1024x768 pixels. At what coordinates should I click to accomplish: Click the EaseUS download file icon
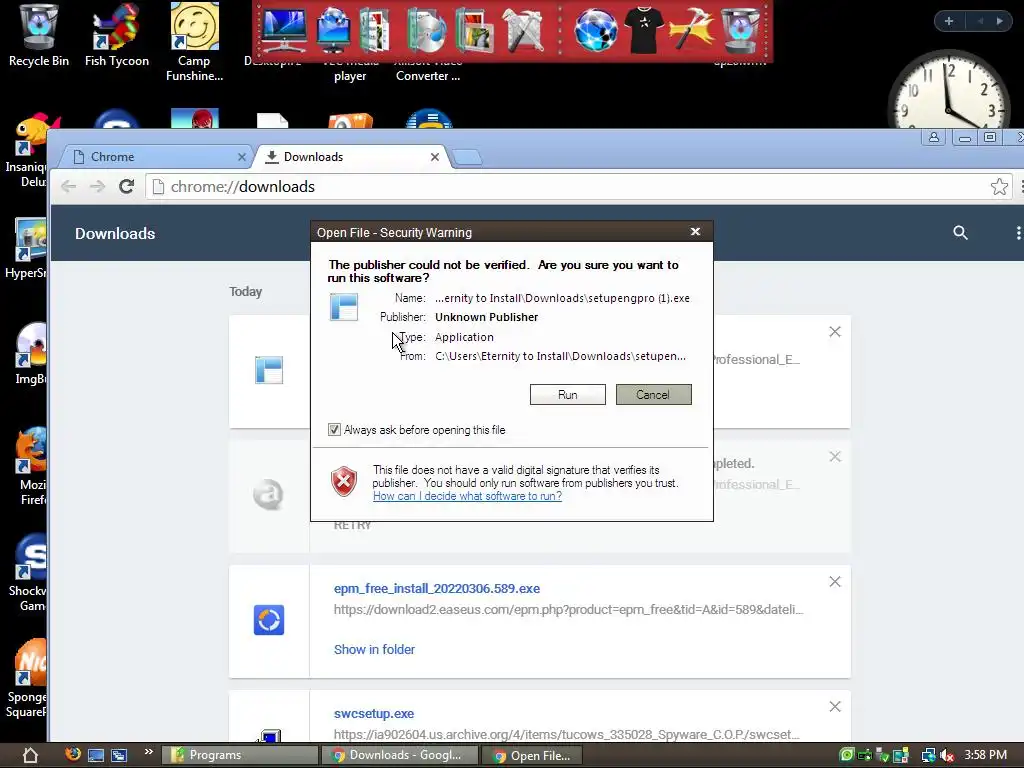[x=269, y=620]
